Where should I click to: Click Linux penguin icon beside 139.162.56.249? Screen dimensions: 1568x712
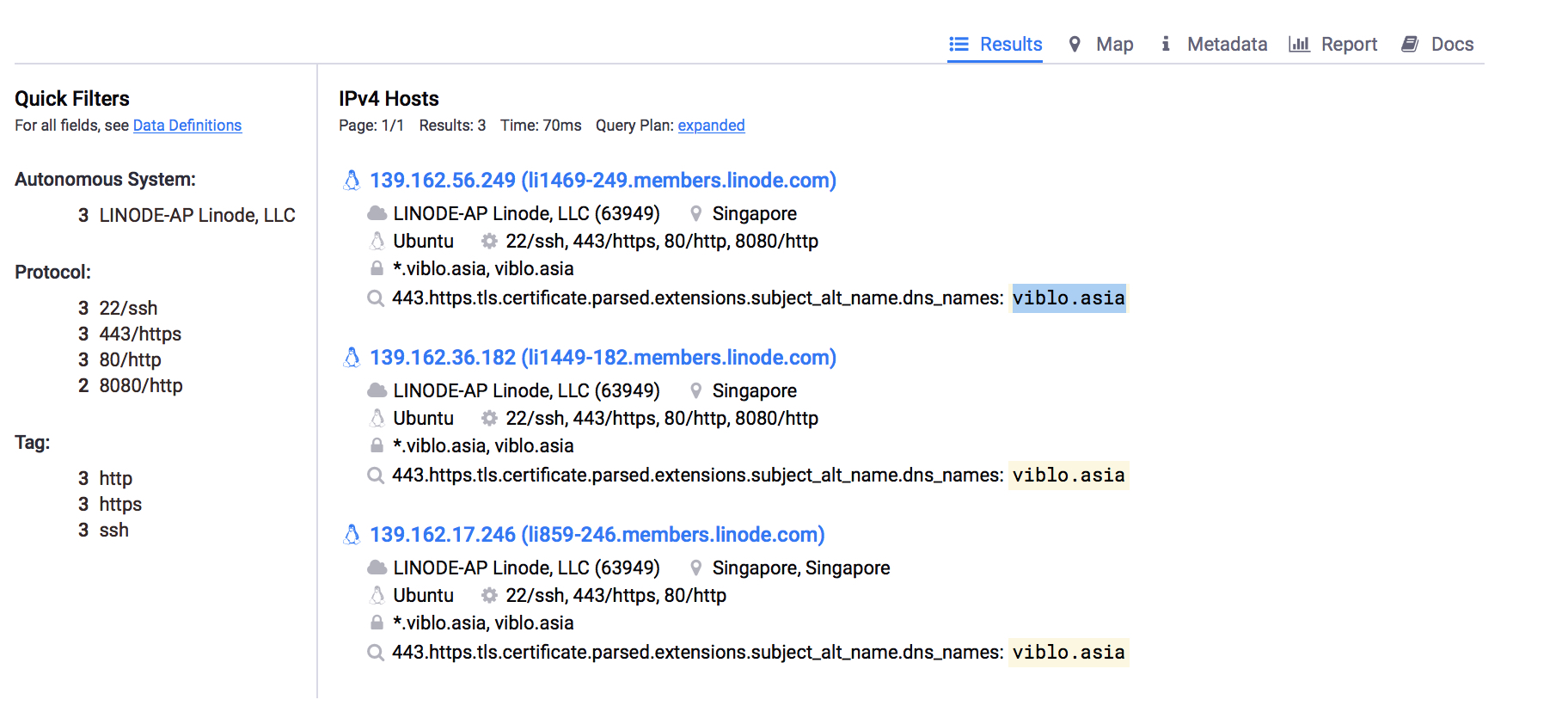tap(352, 181)
